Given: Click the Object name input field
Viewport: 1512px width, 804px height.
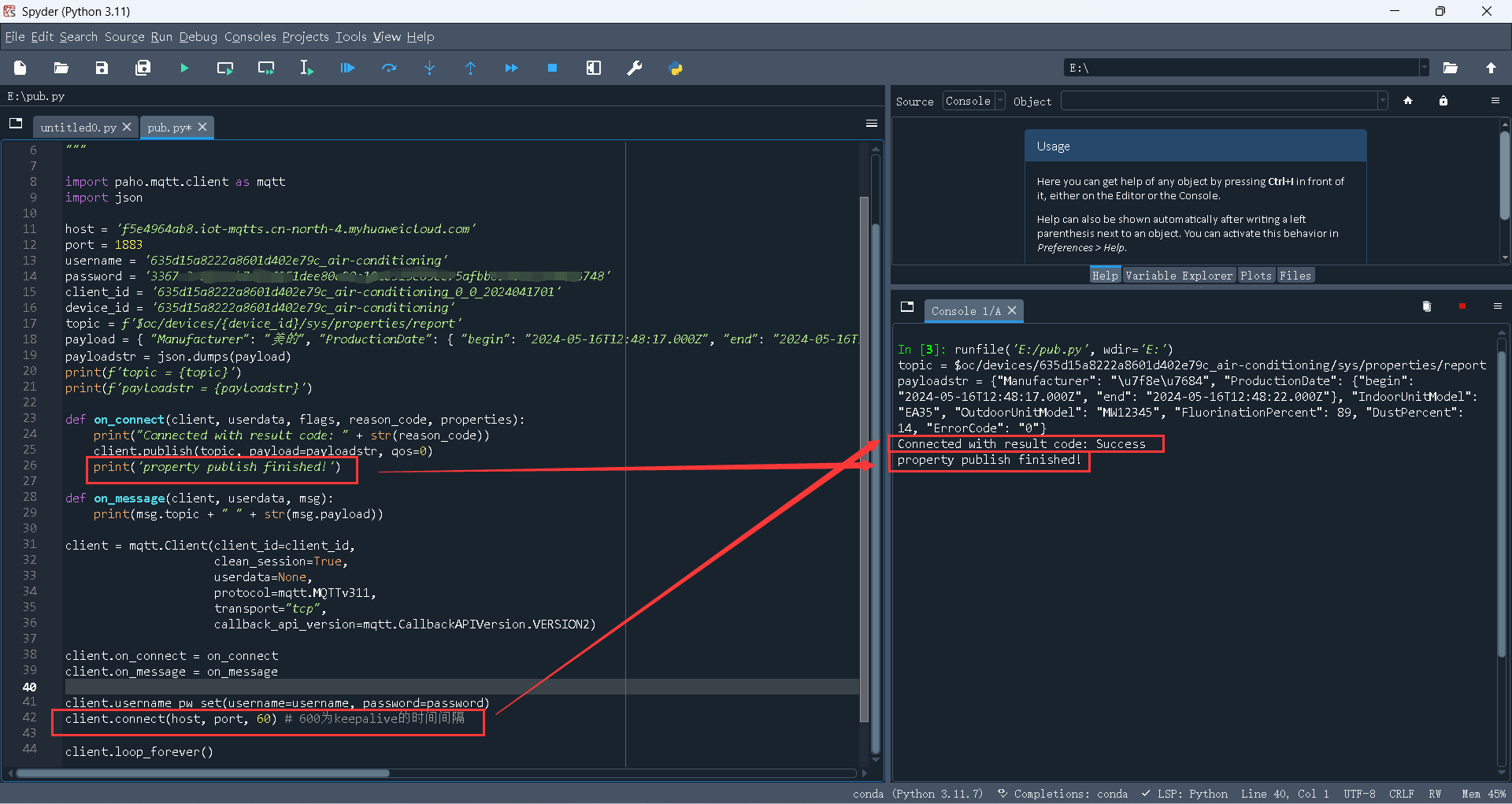Looking at the screenshot, I should 1217,101.
